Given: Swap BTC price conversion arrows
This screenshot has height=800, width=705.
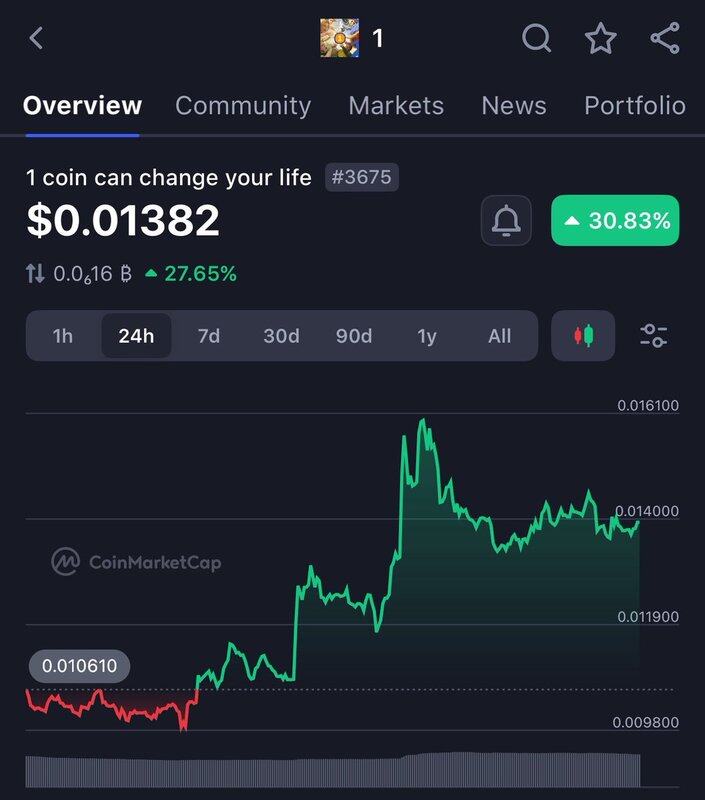Looking at the screenshot, I should pos(36,273).
